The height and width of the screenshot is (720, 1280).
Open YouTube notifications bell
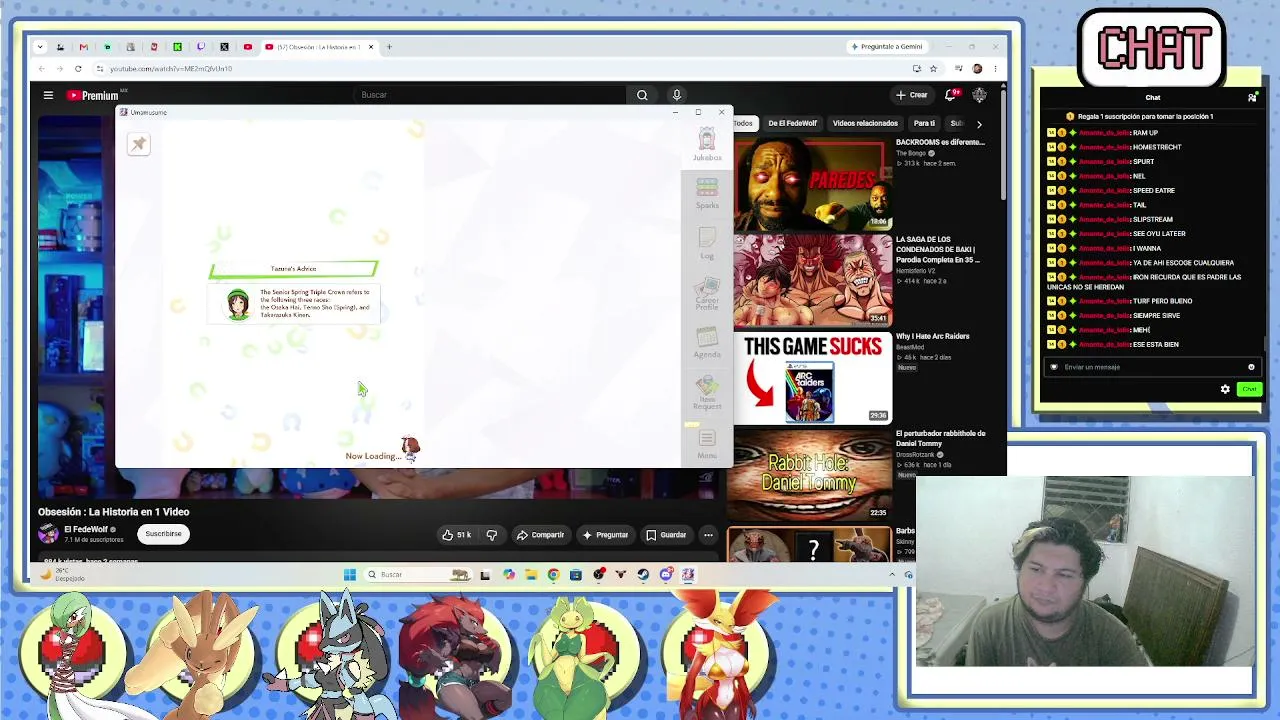951,95
